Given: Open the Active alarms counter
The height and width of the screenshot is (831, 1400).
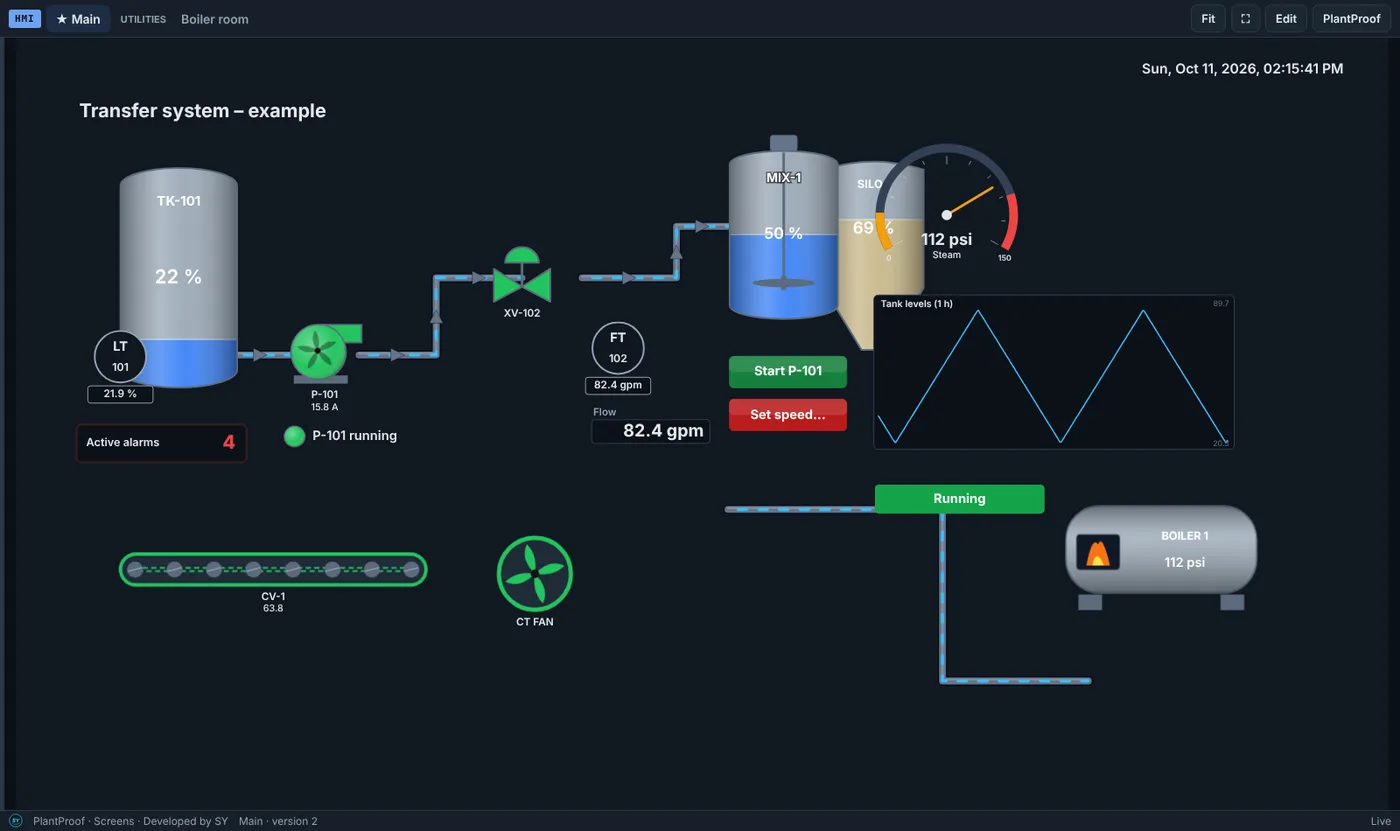Looking at the screenshot, I should (x=161, y=443).
